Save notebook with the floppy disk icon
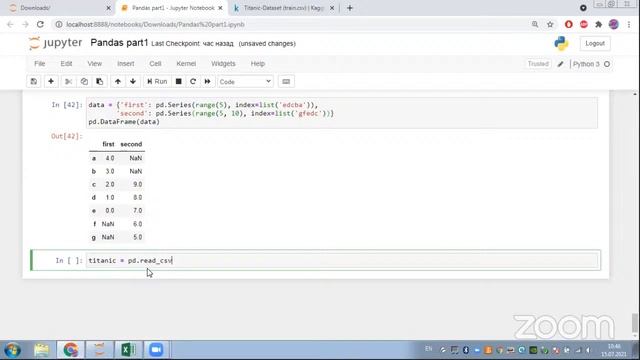This screenshot has width=640, height=360. (x=34, y=81)
